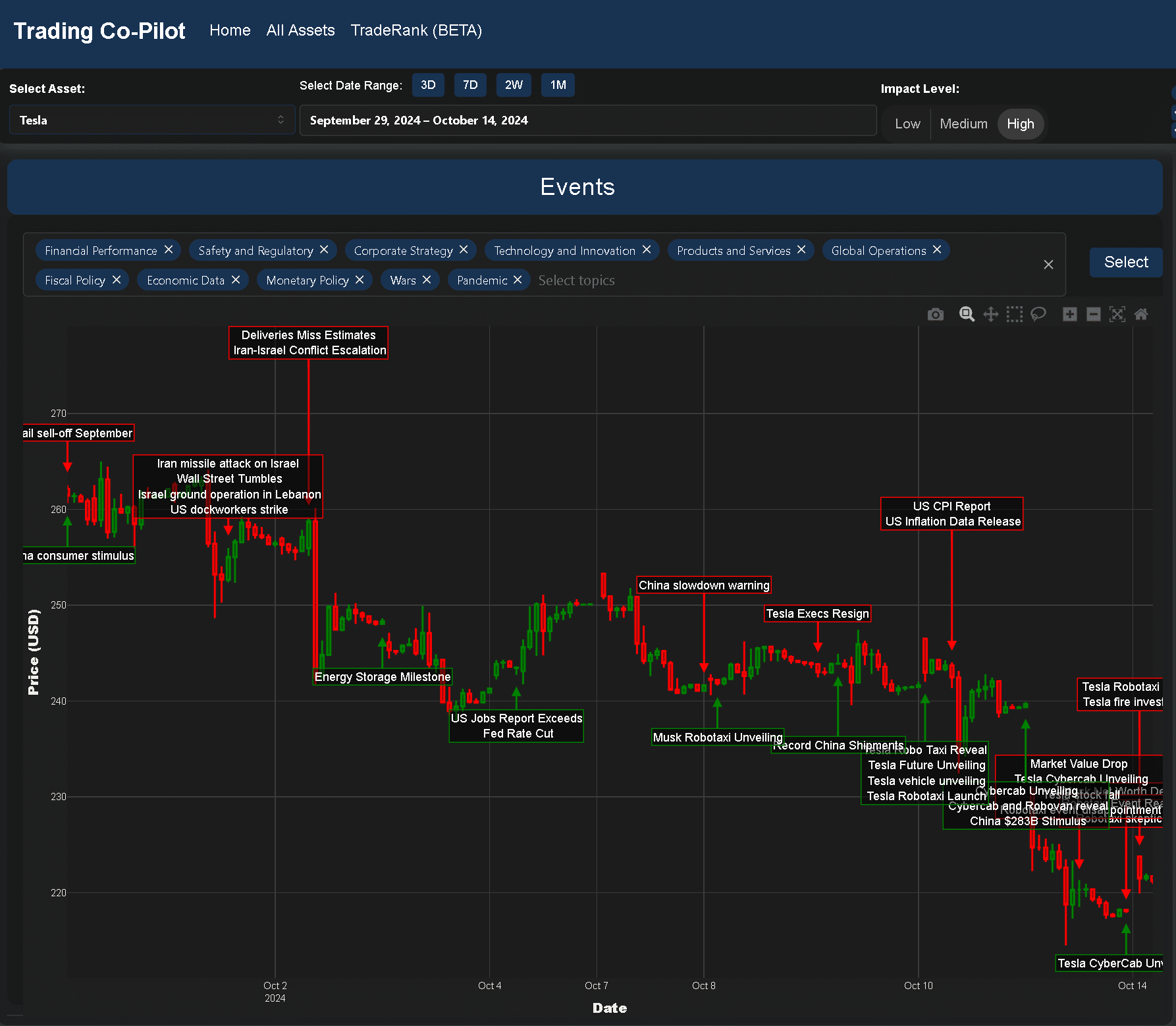1176x1026 pixels.
Task: Click the Autoscale chart icon
Action: point(1117,314)
